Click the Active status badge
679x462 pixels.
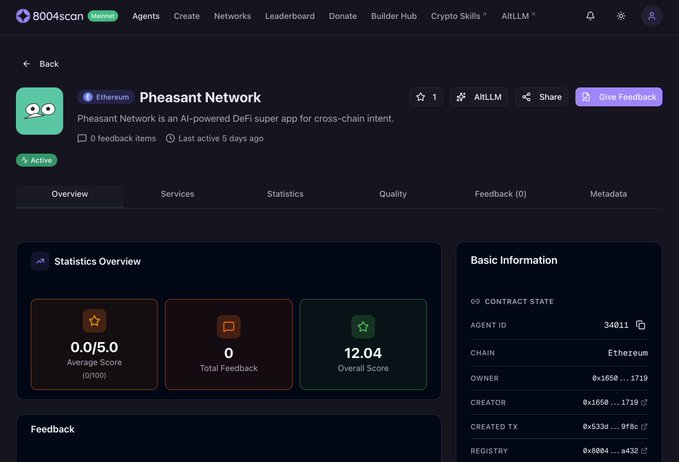click(x=36, y=160)
